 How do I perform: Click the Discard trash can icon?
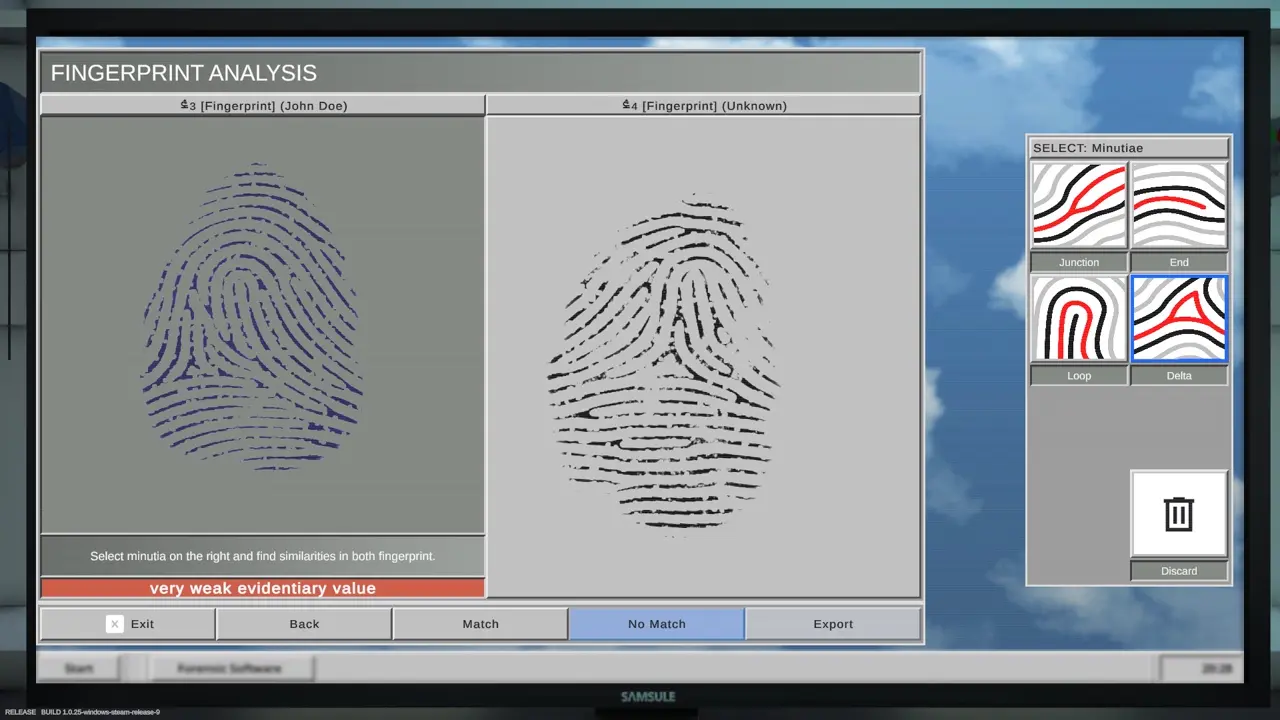(1179, 514)
